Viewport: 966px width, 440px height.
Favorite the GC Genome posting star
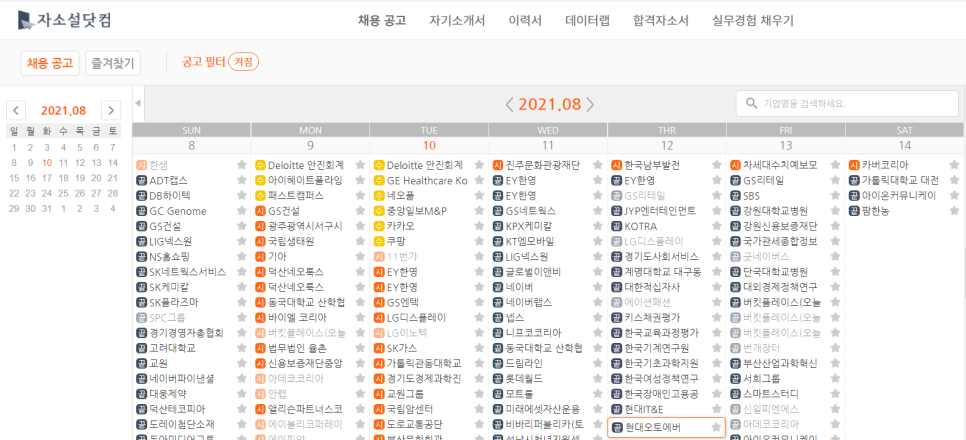(x=242, y=211)
